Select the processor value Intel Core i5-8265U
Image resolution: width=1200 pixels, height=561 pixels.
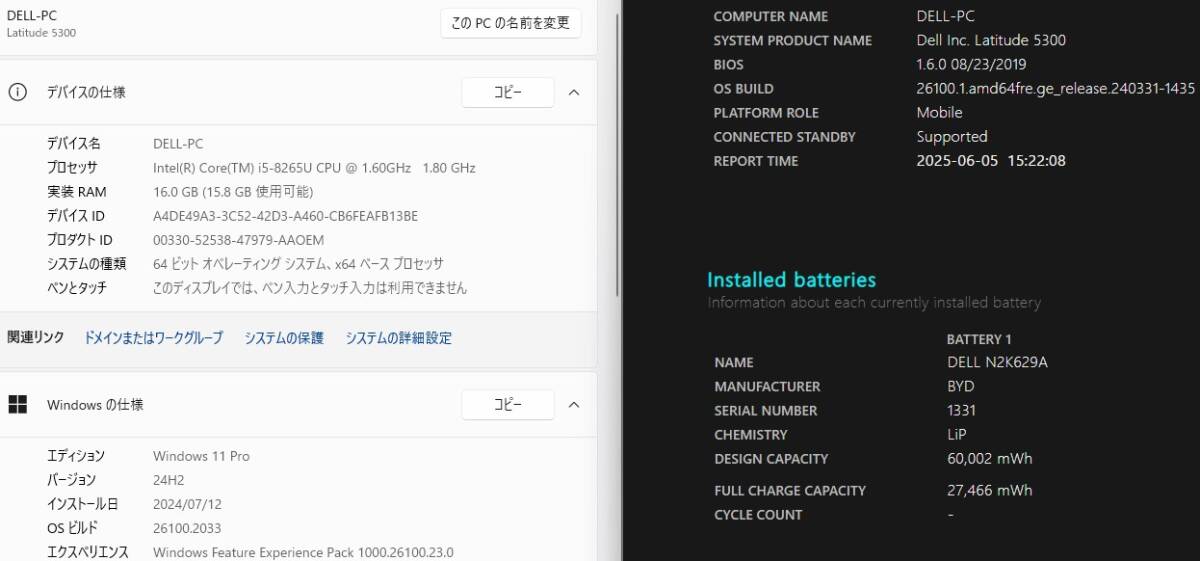coord(314,168)
